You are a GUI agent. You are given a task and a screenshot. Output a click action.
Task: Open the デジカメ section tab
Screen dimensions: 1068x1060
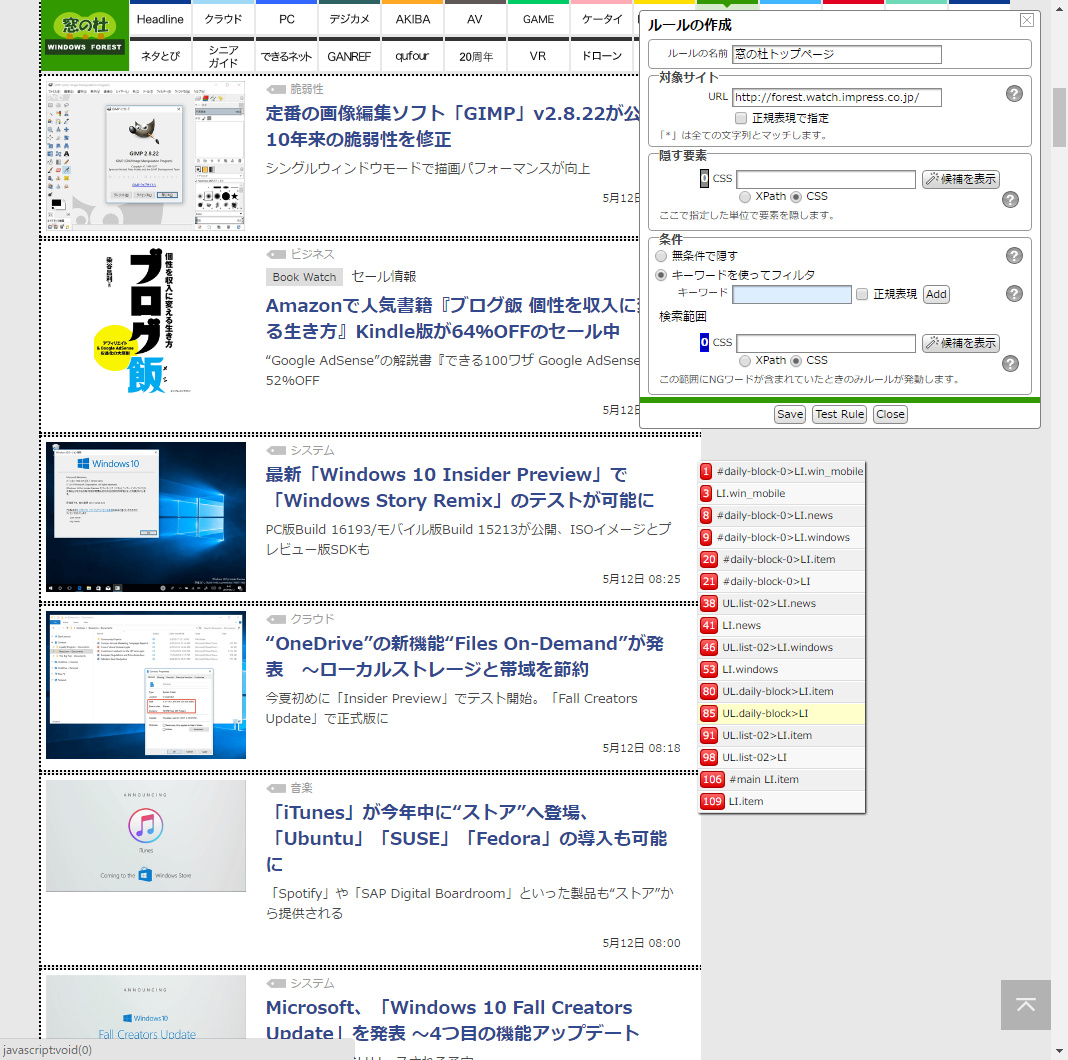pyautogui.click(x=349, y=18)
